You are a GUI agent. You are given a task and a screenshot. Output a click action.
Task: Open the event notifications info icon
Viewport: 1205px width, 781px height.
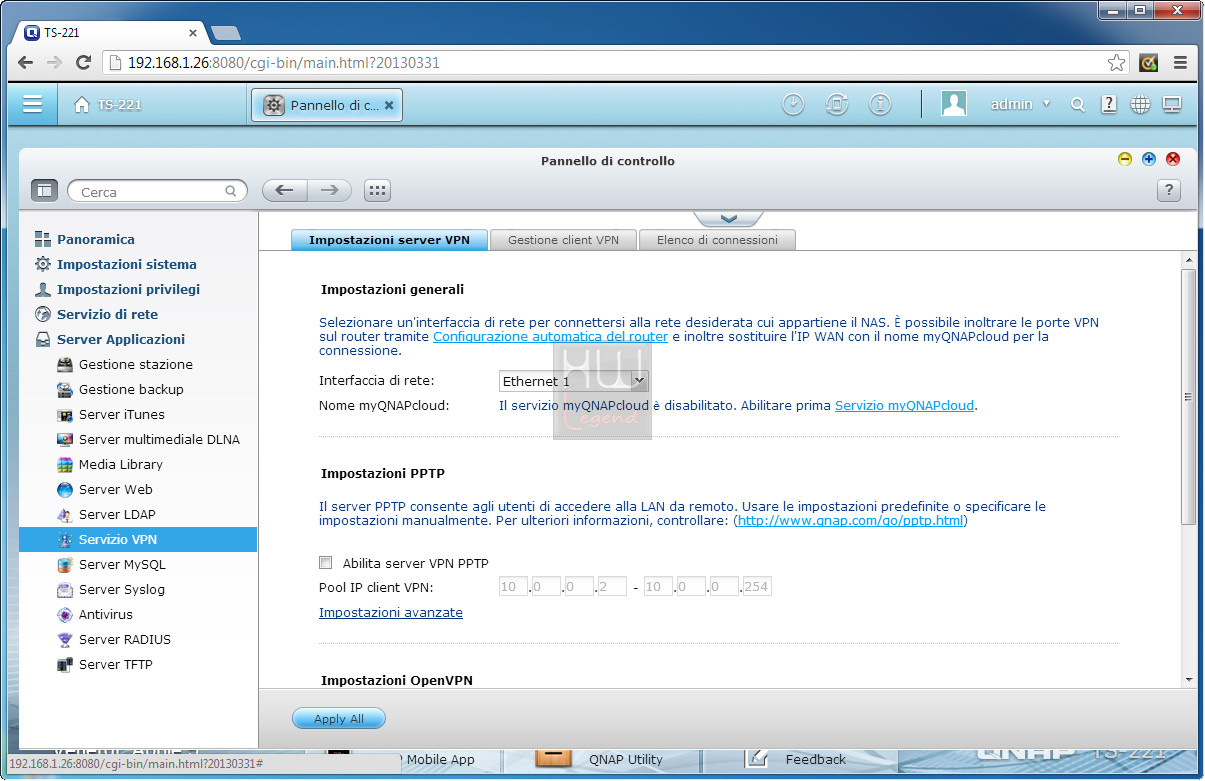880,104
